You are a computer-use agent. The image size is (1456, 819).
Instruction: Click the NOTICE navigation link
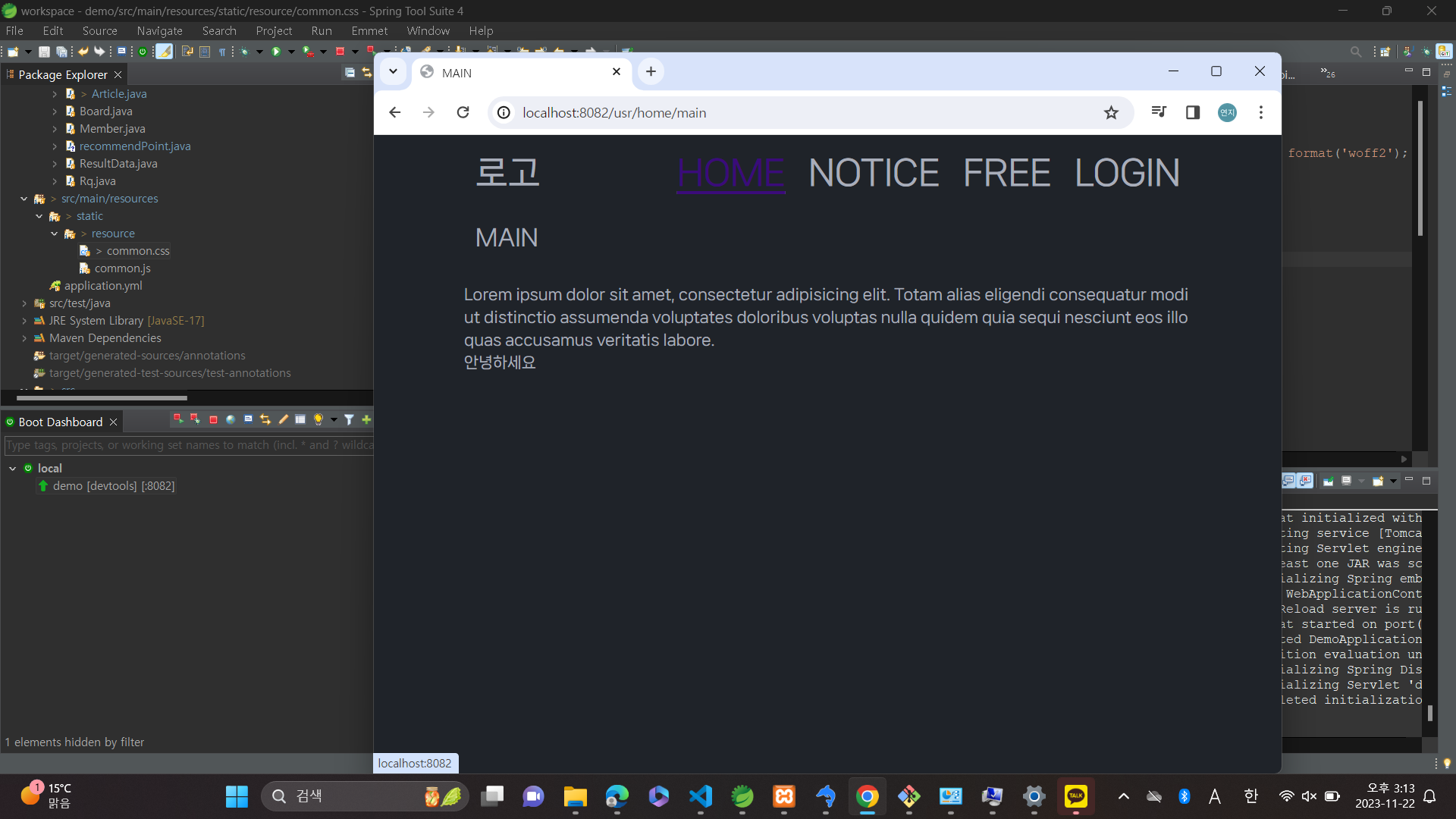tap(873, 173)
